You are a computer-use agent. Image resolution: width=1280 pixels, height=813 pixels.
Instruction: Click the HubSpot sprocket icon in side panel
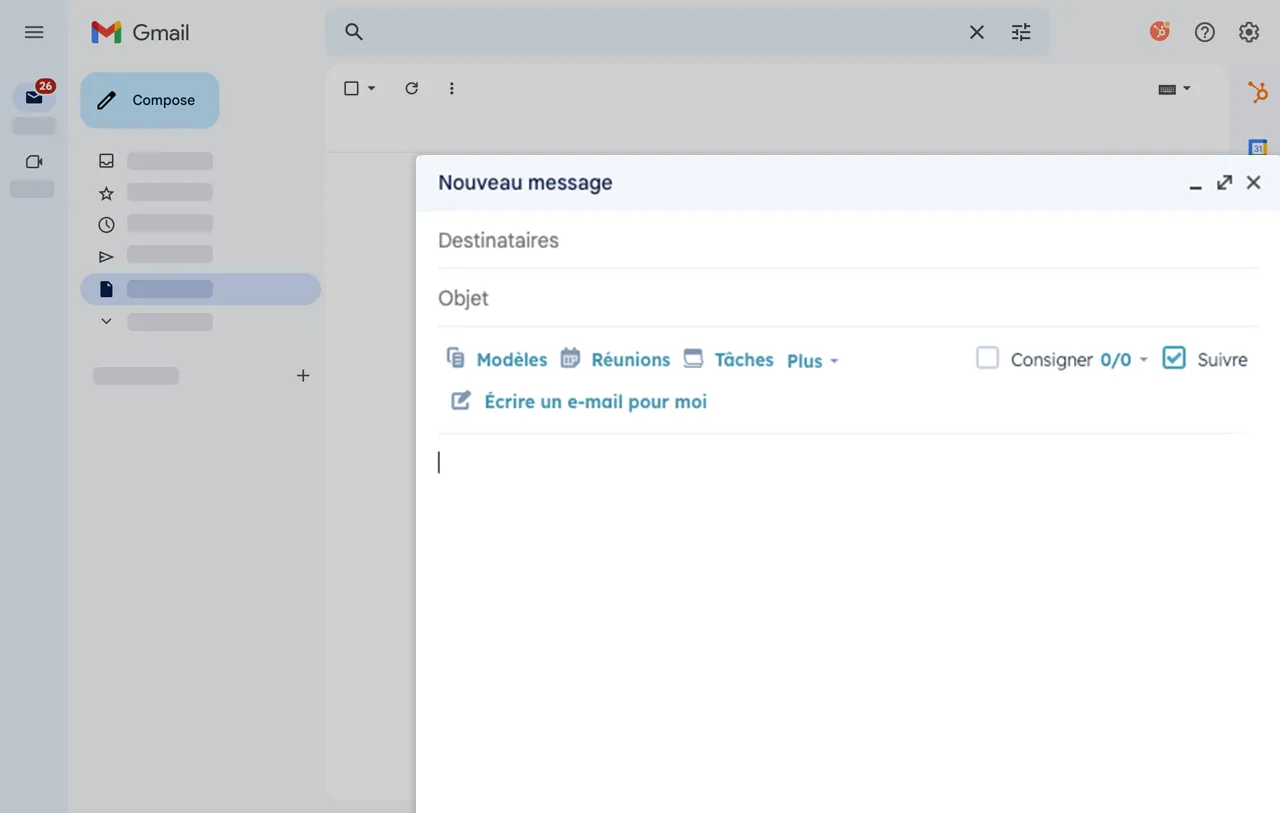point(1257,93)
